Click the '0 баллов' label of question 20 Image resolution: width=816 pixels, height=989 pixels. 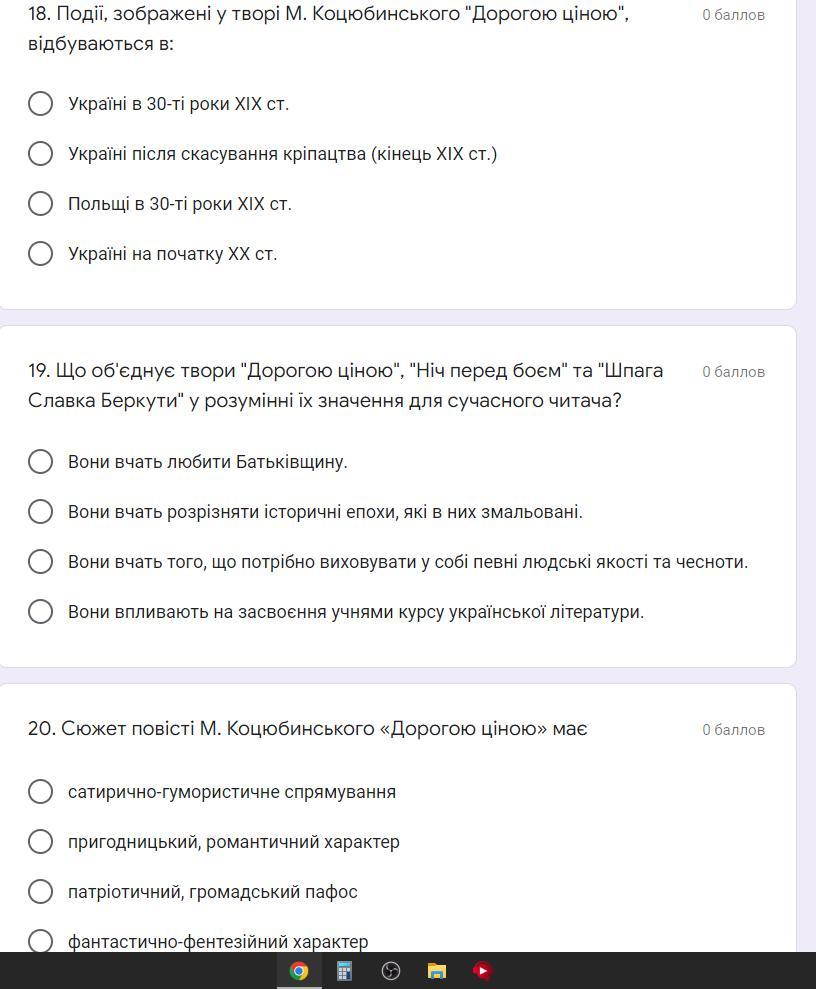click(733, 730)
